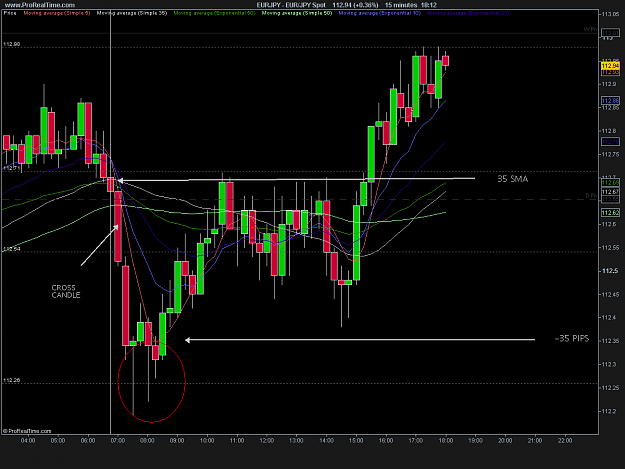Open Moving average (Exponential 50) legend entry
This screenshot has height=469, width=625.
[x=214, y=13]
